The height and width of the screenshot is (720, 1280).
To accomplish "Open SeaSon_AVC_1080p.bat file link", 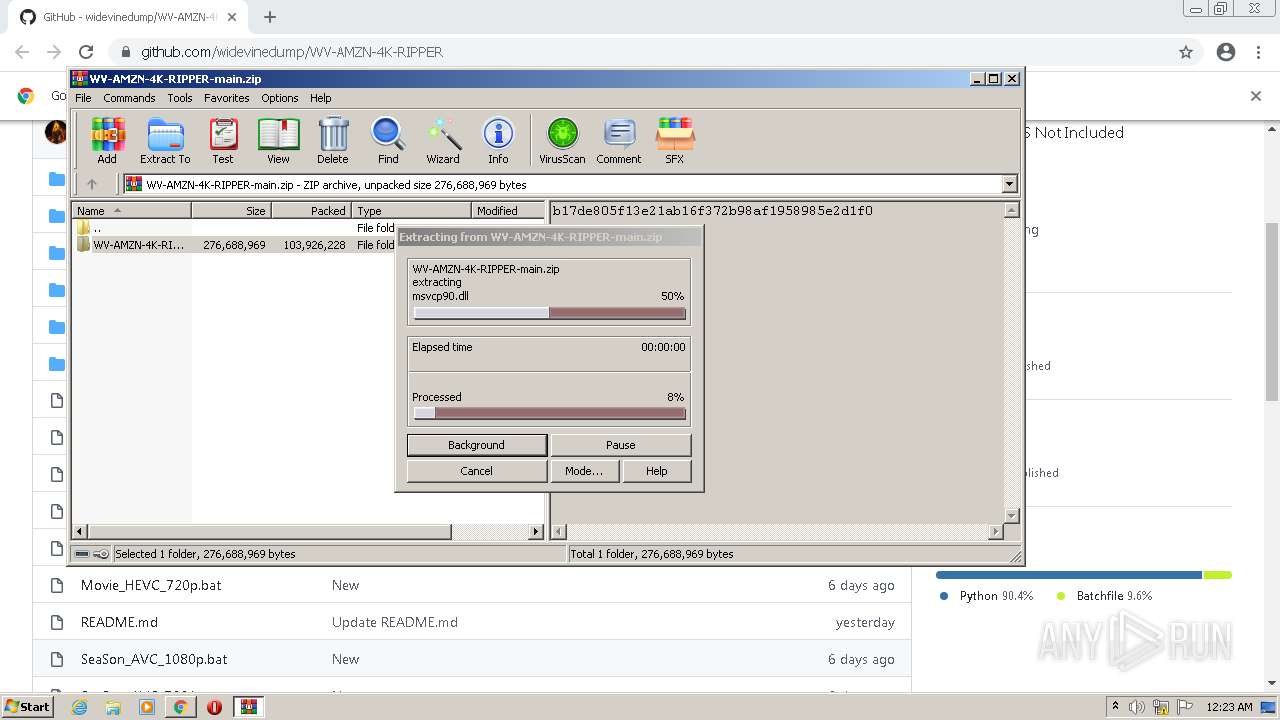I will click(154, 659).
